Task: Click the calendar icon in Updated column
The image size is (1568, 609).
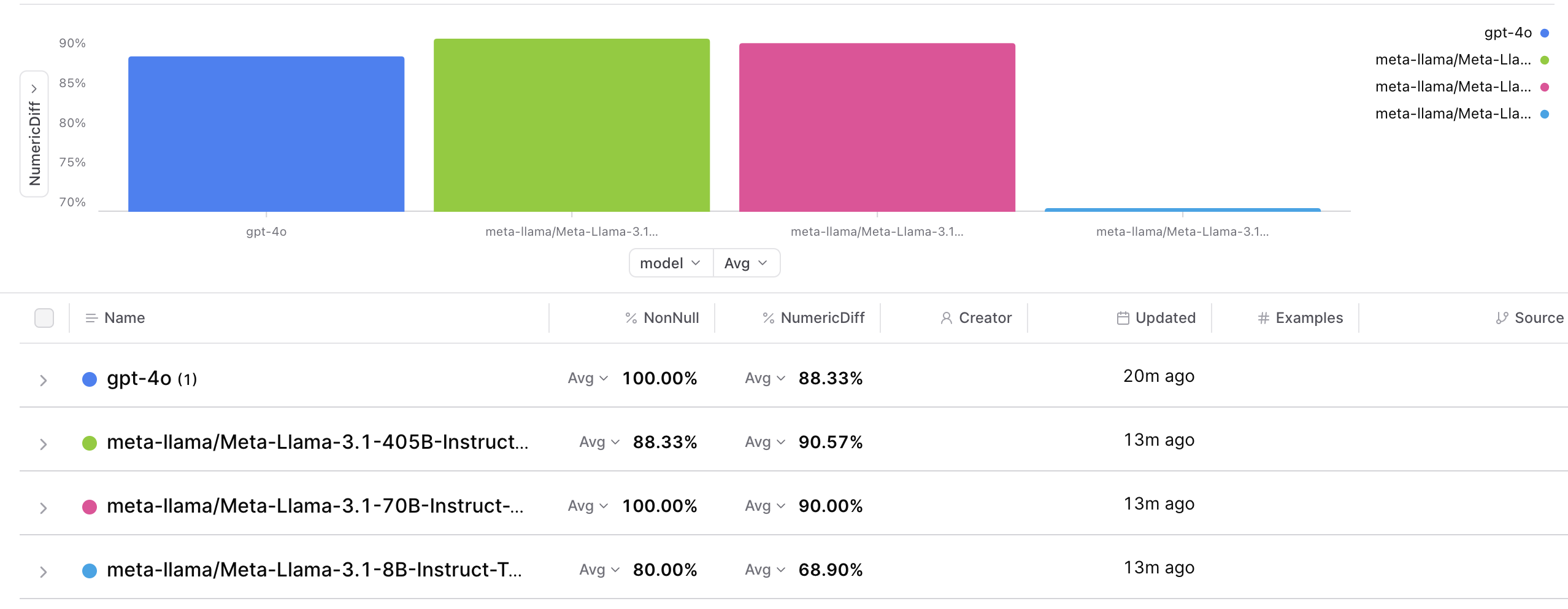Action: tap(1123, 318)
